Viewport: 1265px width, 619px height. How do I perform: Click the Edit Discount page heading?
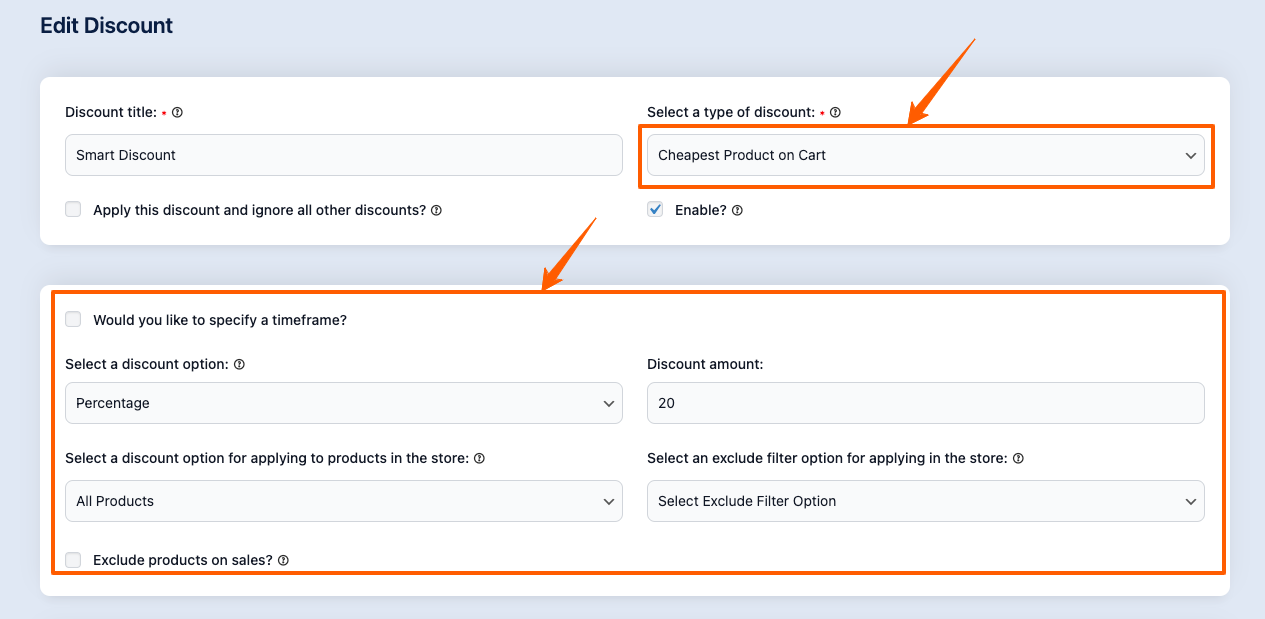(106, 26)
